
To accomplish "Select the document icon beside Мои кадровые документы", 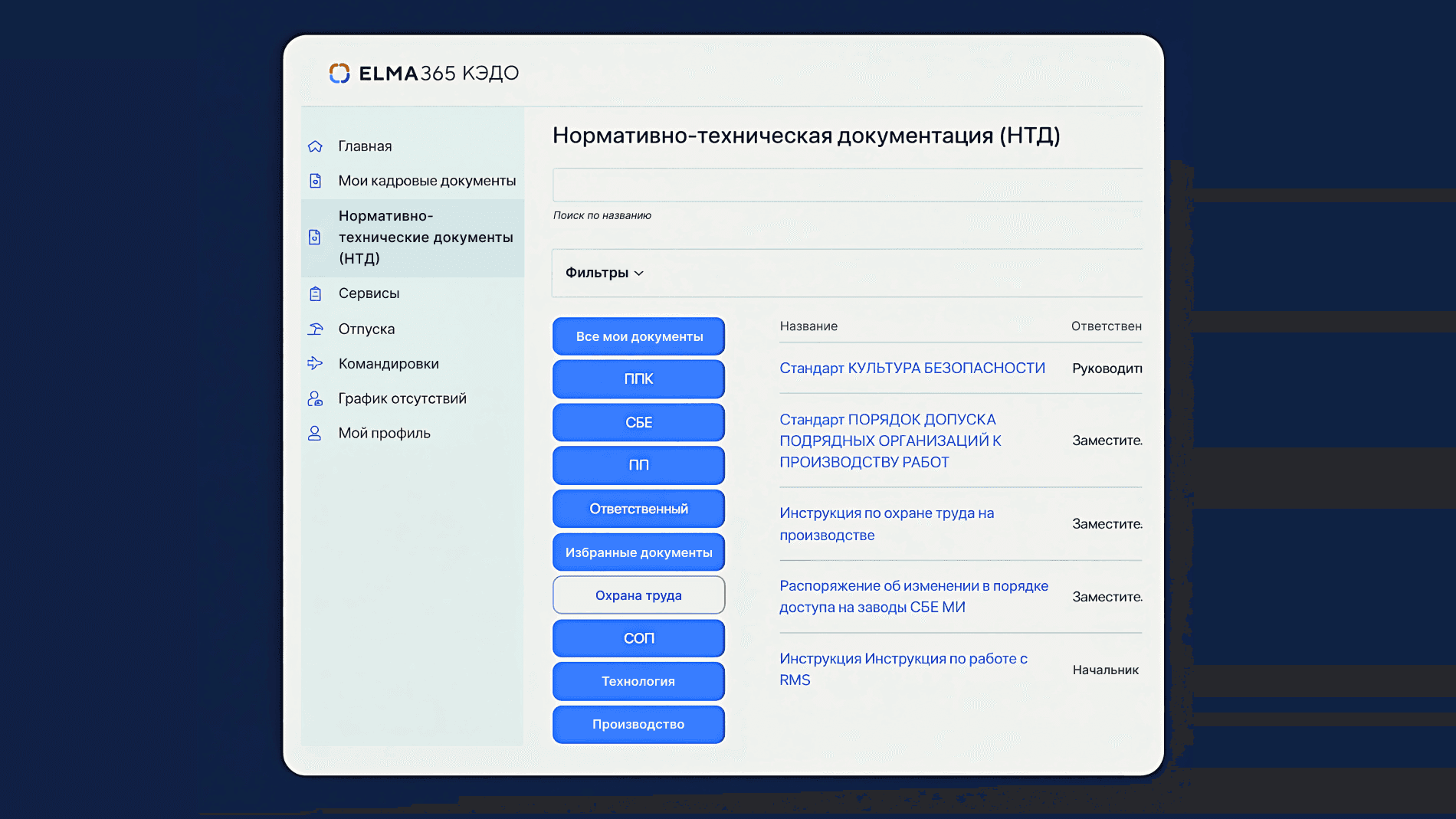I will pos(315,180).
